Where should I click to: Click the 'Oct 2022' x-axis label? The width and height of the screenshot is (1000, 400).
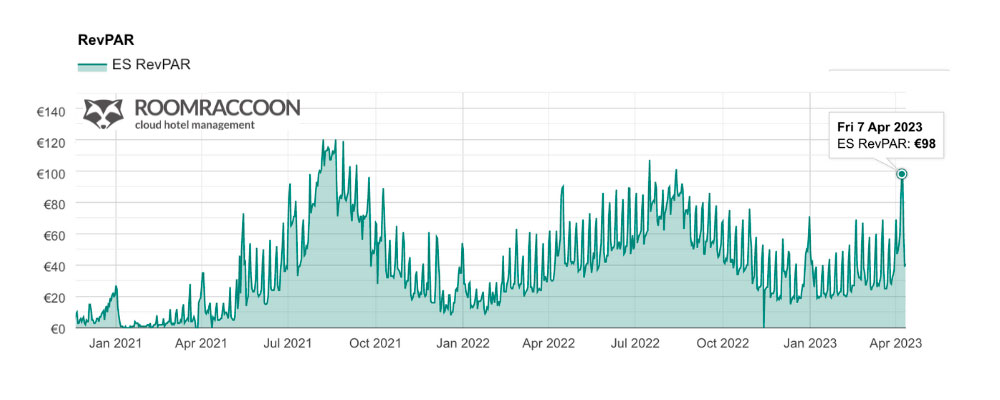pos(722,343)
